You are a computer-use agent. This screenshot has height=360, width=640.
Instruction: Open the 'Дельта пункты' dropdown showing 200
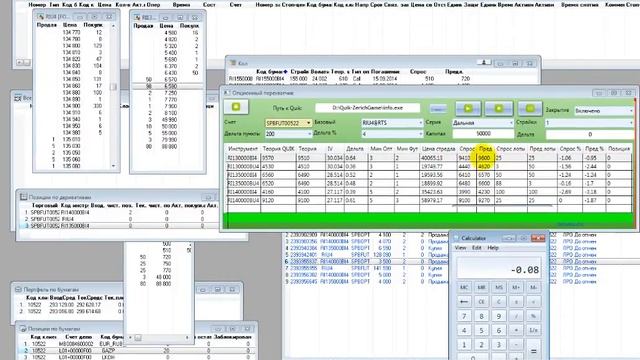(309, 134)
